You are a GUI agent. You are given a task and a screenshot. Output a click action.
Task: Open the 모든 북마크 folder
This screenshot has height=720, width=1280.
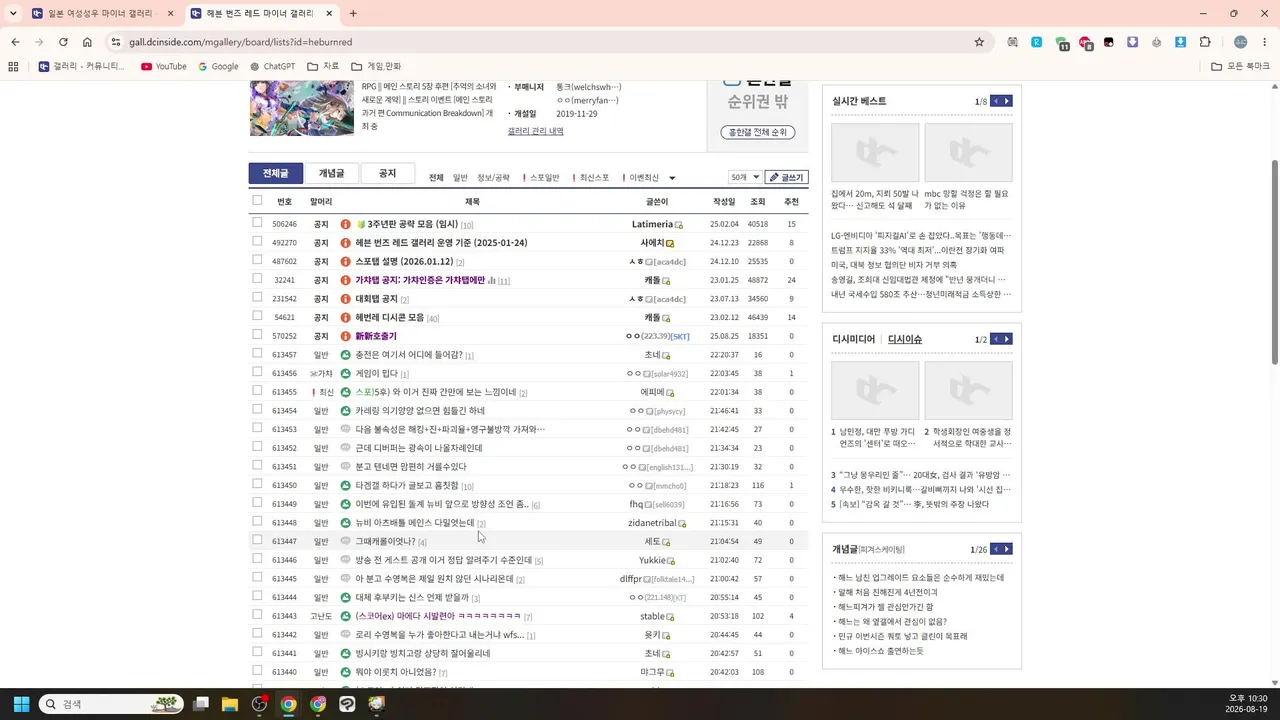[x=1240, y=66]
